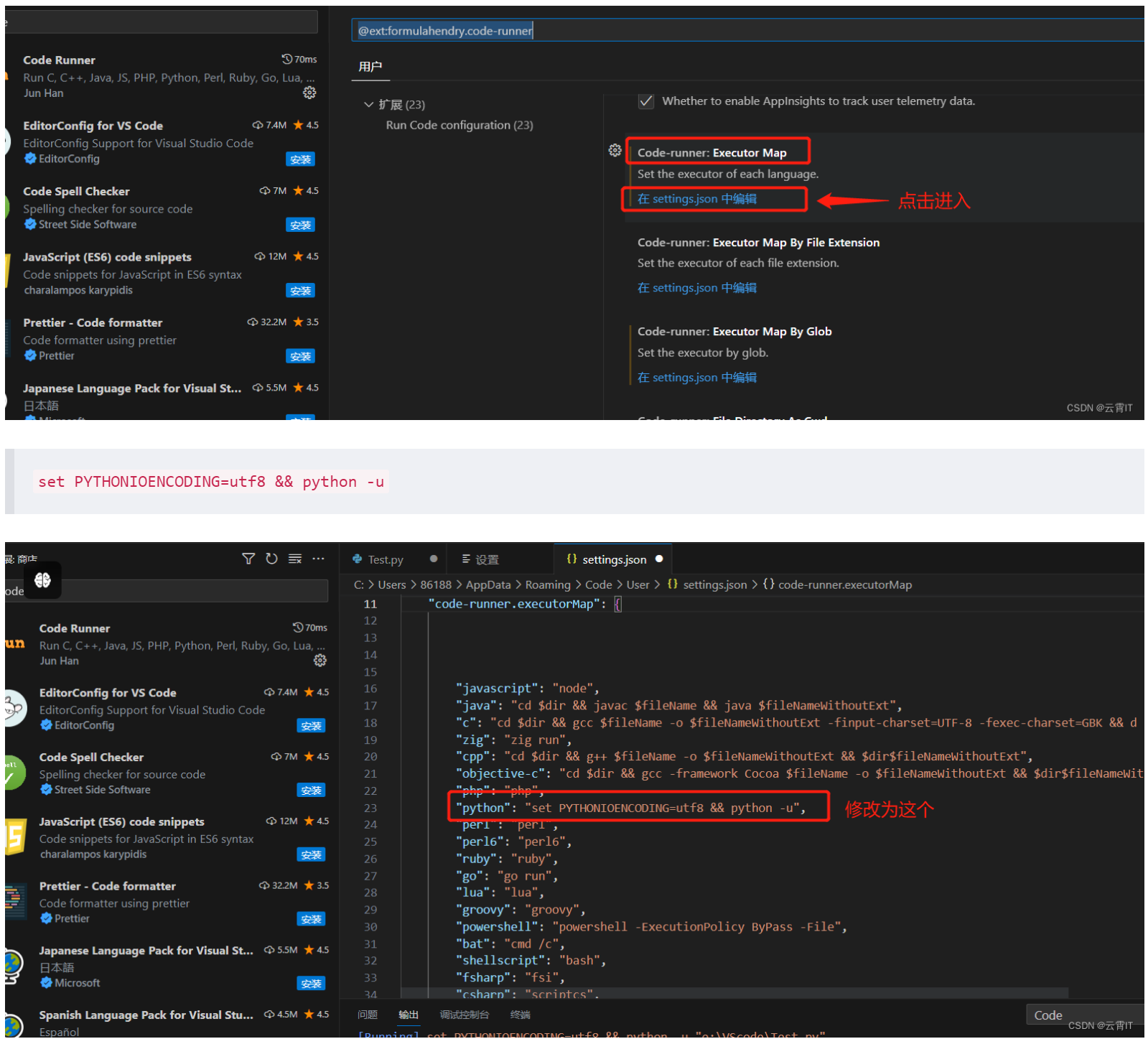Toggle the AppInsights telemetry checkbox
Screen dimensions: 1148x1044
pos(646,101)
